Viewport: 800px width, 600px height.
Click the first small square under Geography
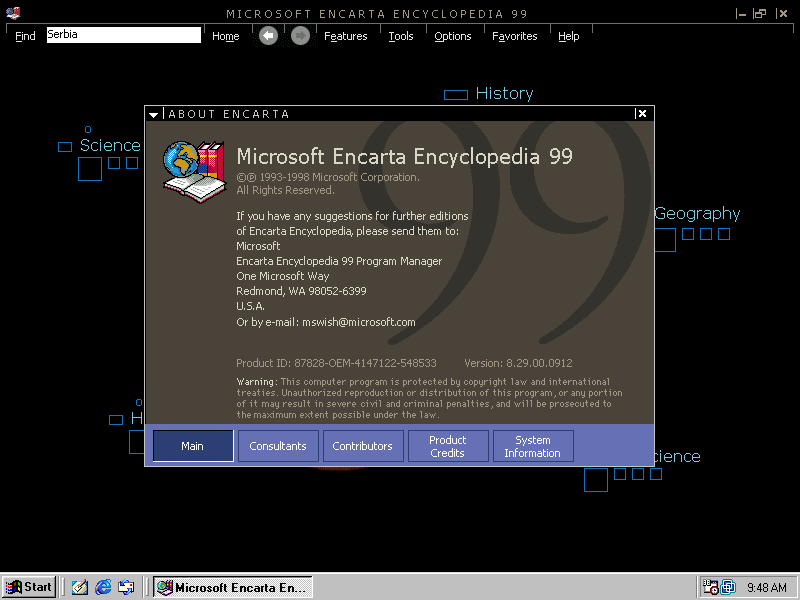click(x=688, y=234)
